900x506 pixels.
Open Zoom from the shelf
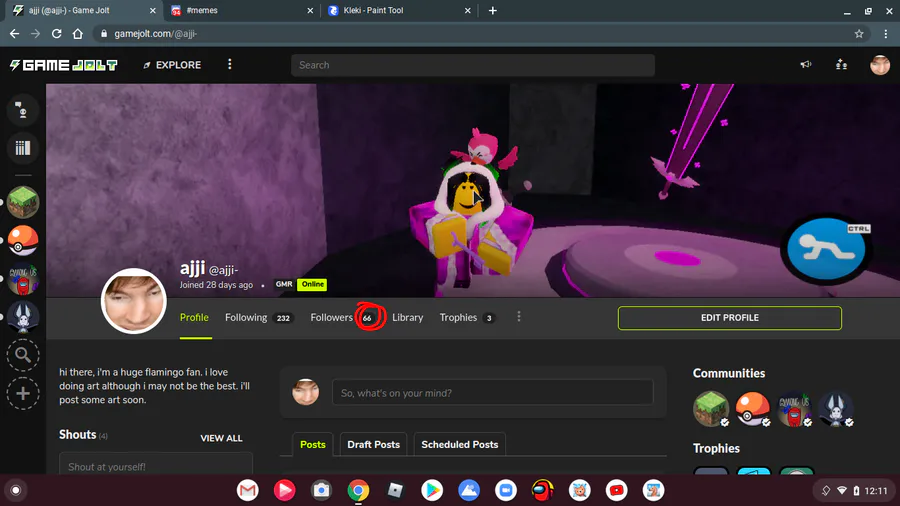point(506,491)
